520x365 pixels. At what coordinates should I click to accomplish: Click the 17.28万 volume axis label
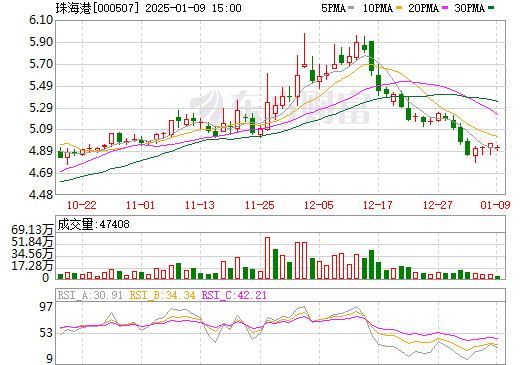tap(32, 266)
